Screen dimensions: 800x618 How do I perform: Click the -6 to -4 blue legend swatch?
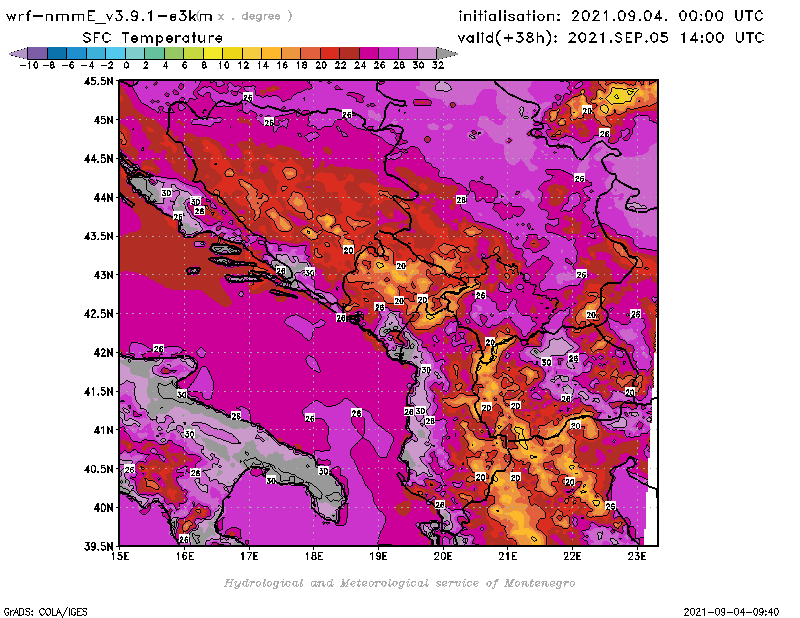77,54
